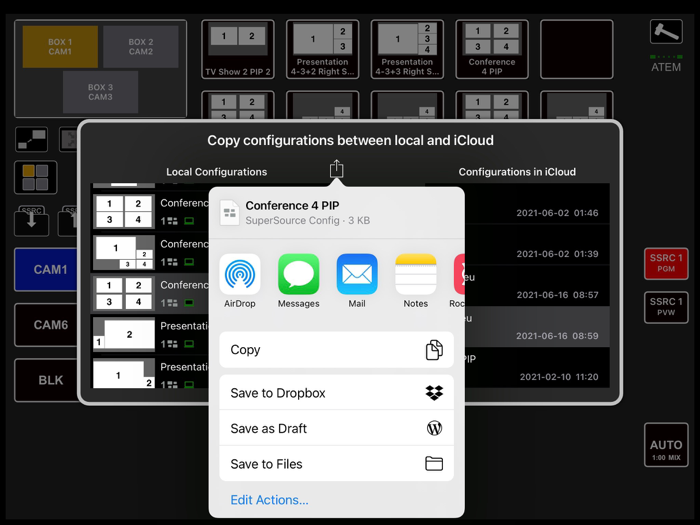Image resolution: width=700 pixels, height=525 pixels.
Task: Click the Copy documents icon
Action: click(x=434, y=350)
